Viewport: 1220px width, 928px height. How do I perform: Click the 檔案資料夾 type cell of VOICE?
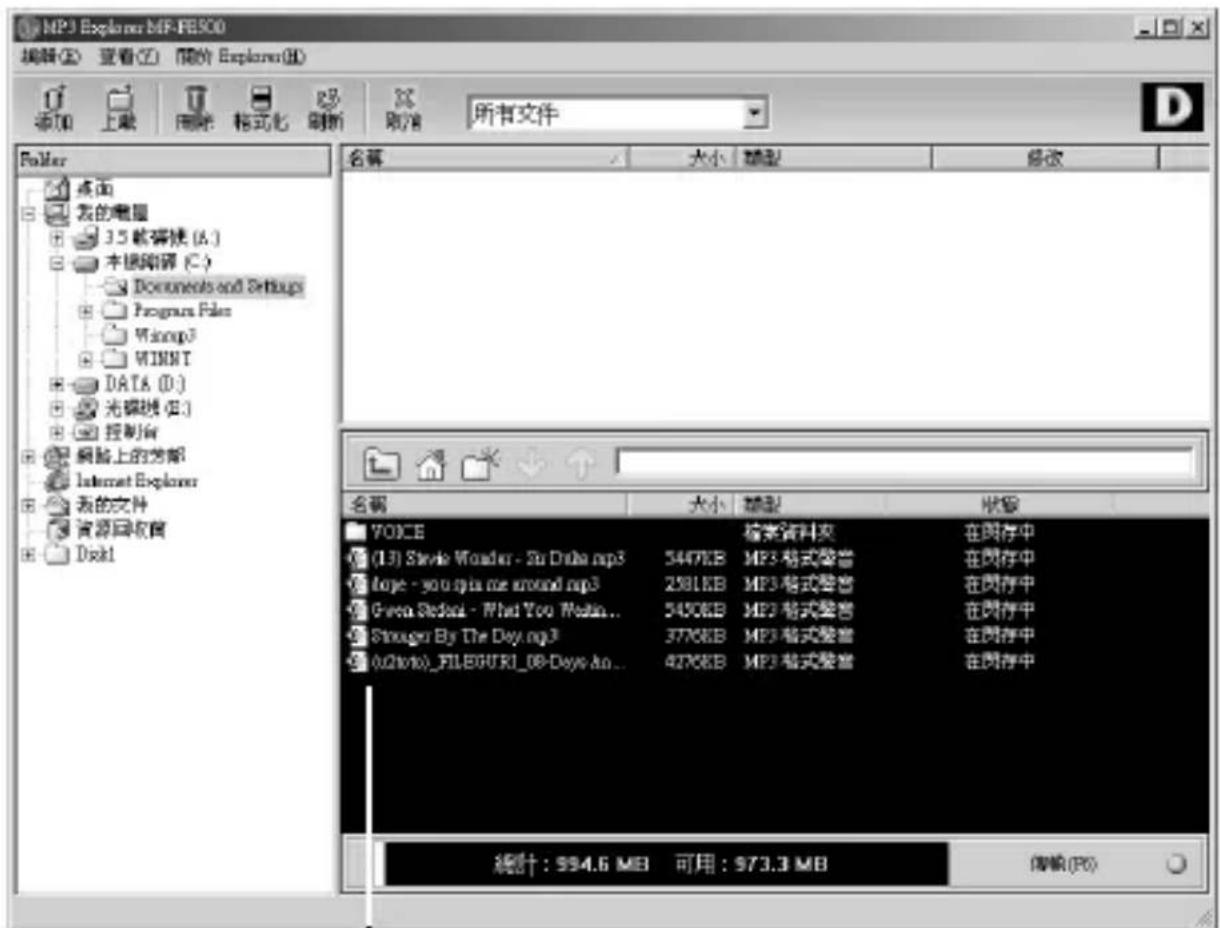(789, 532)
